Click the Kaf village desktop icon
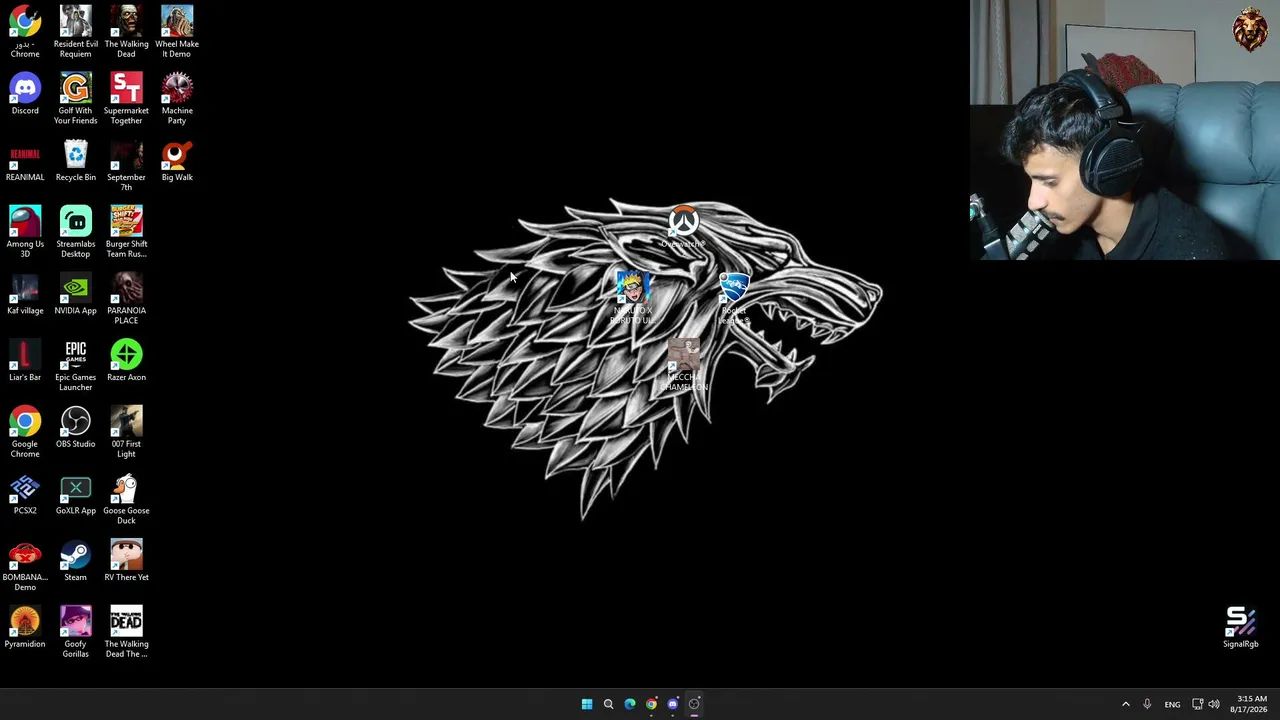Viewport: 1280px width, 720px height. pyautogui.click(x=25, y=294)
